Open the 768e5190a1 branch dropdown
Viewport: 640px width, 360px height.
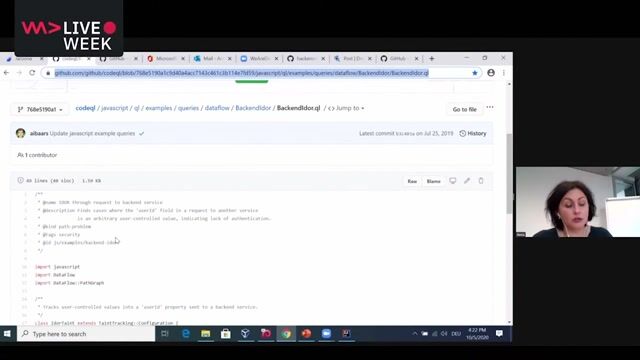point(40,109)
